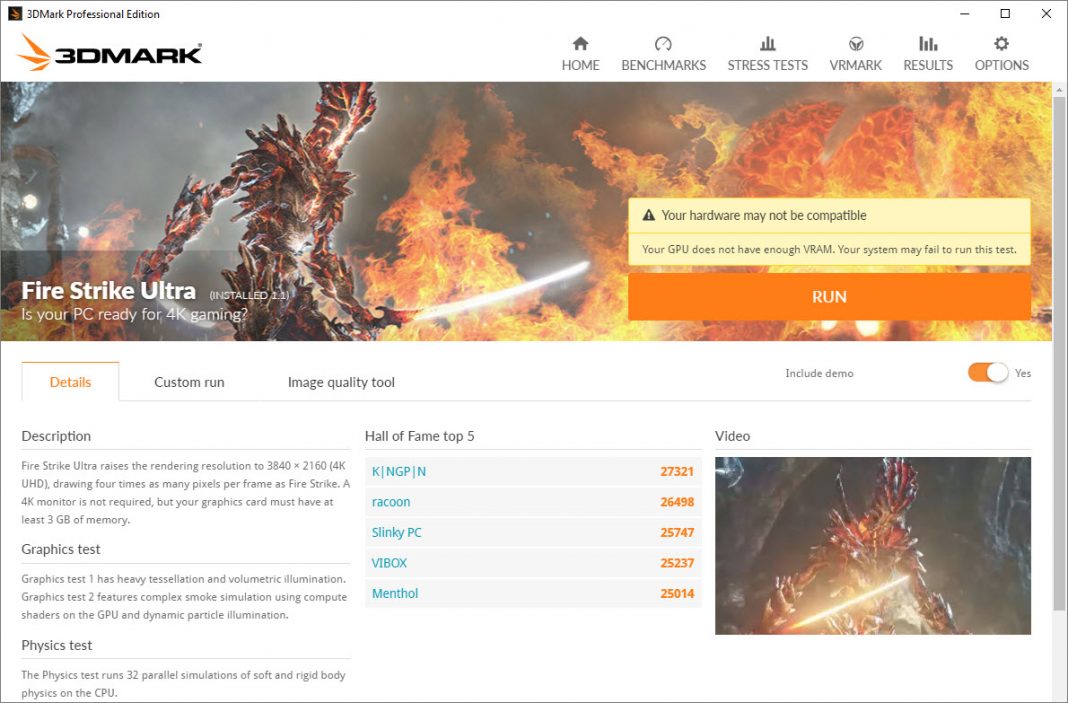
Task: Toggle the Include demo switch
Action: pos(987,373)
